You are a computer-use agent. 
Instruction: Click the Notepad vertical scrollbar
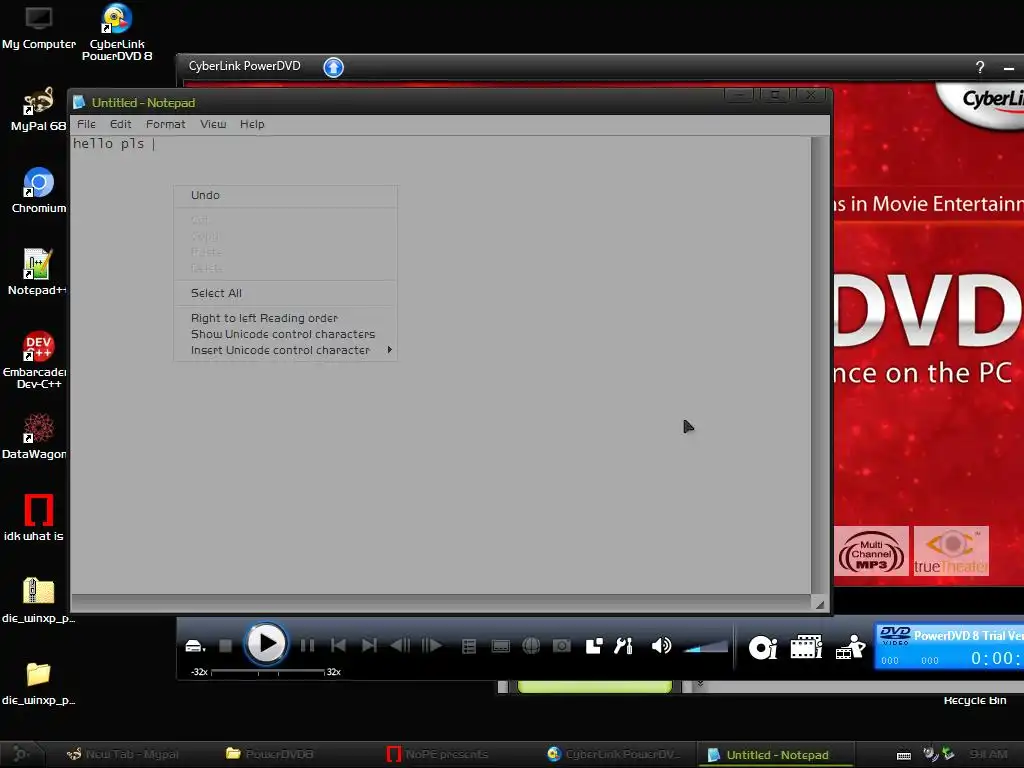pos(819,364)
